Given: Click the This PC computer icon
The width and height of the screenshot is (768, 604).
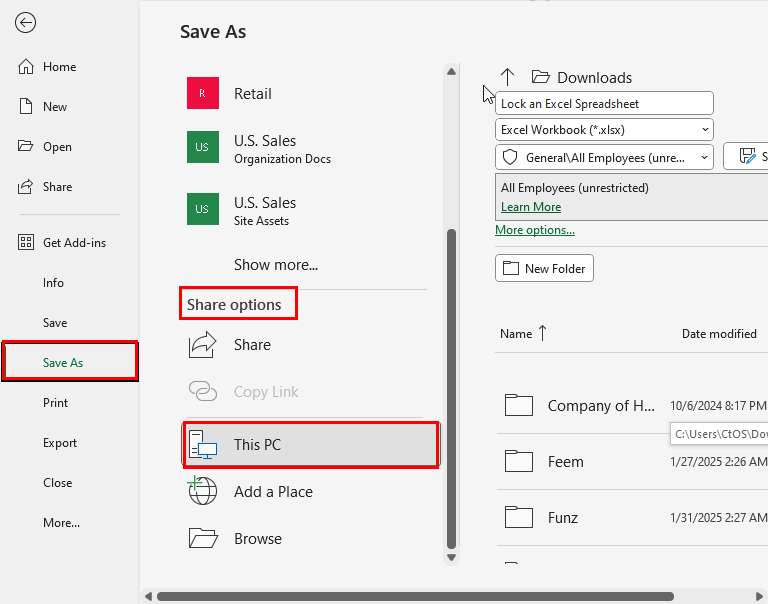Looking at the screenshot, I should click(x=203, y=445).
